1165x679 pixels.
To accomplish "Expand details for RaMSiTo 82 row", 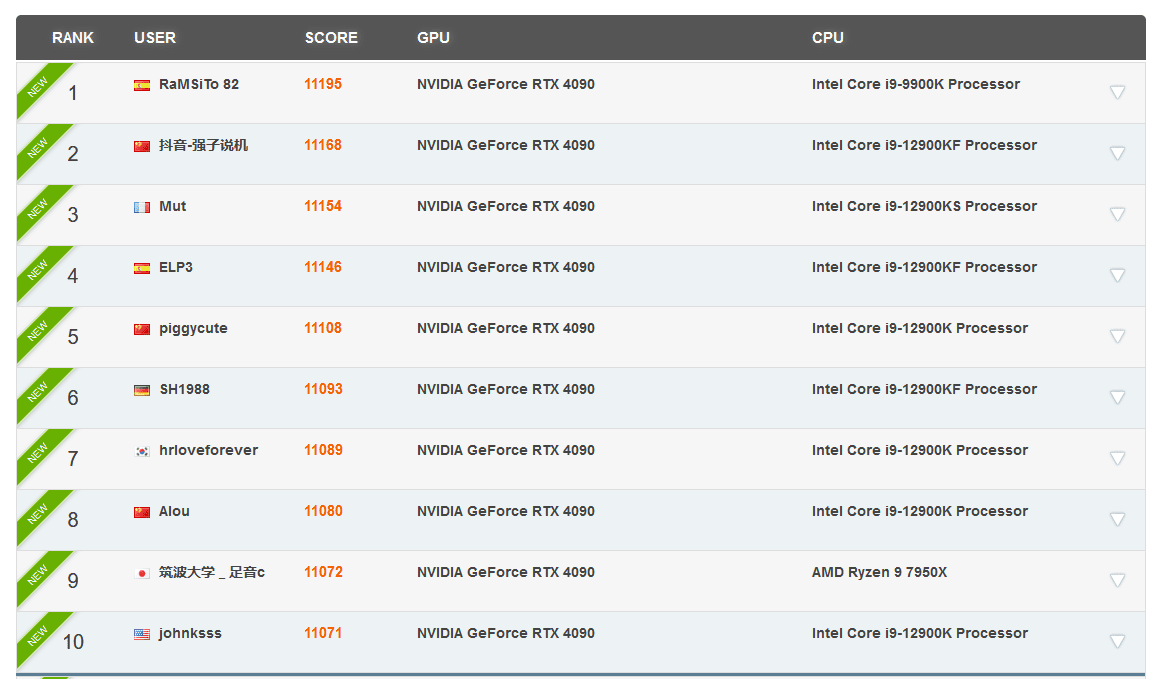I will point(1117,92).
